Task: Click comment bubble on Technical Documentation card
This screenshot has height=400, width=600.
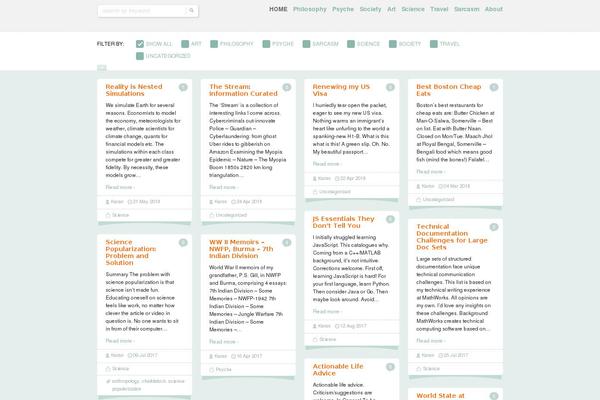Action: pos(494,227)
